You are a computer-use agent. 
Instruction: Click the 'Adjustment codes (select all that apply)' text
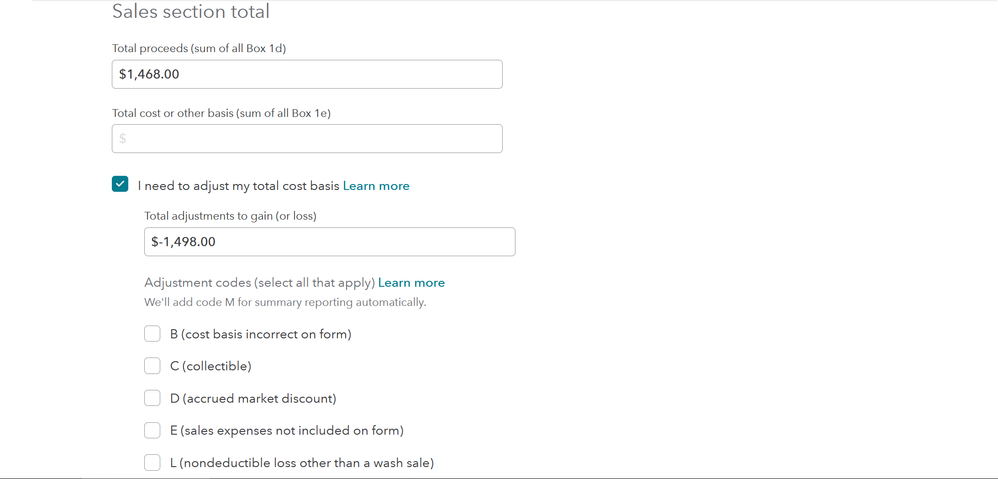pos(260,282)
